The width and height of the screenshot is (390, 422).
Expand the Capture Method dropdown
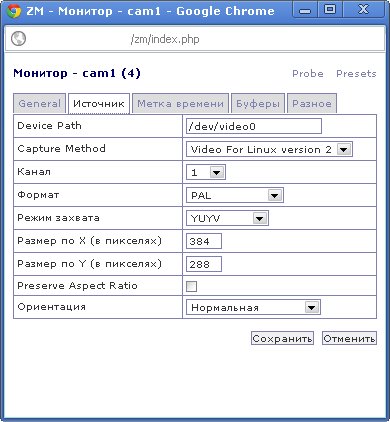pyautogui.click(x=269, y=149)
